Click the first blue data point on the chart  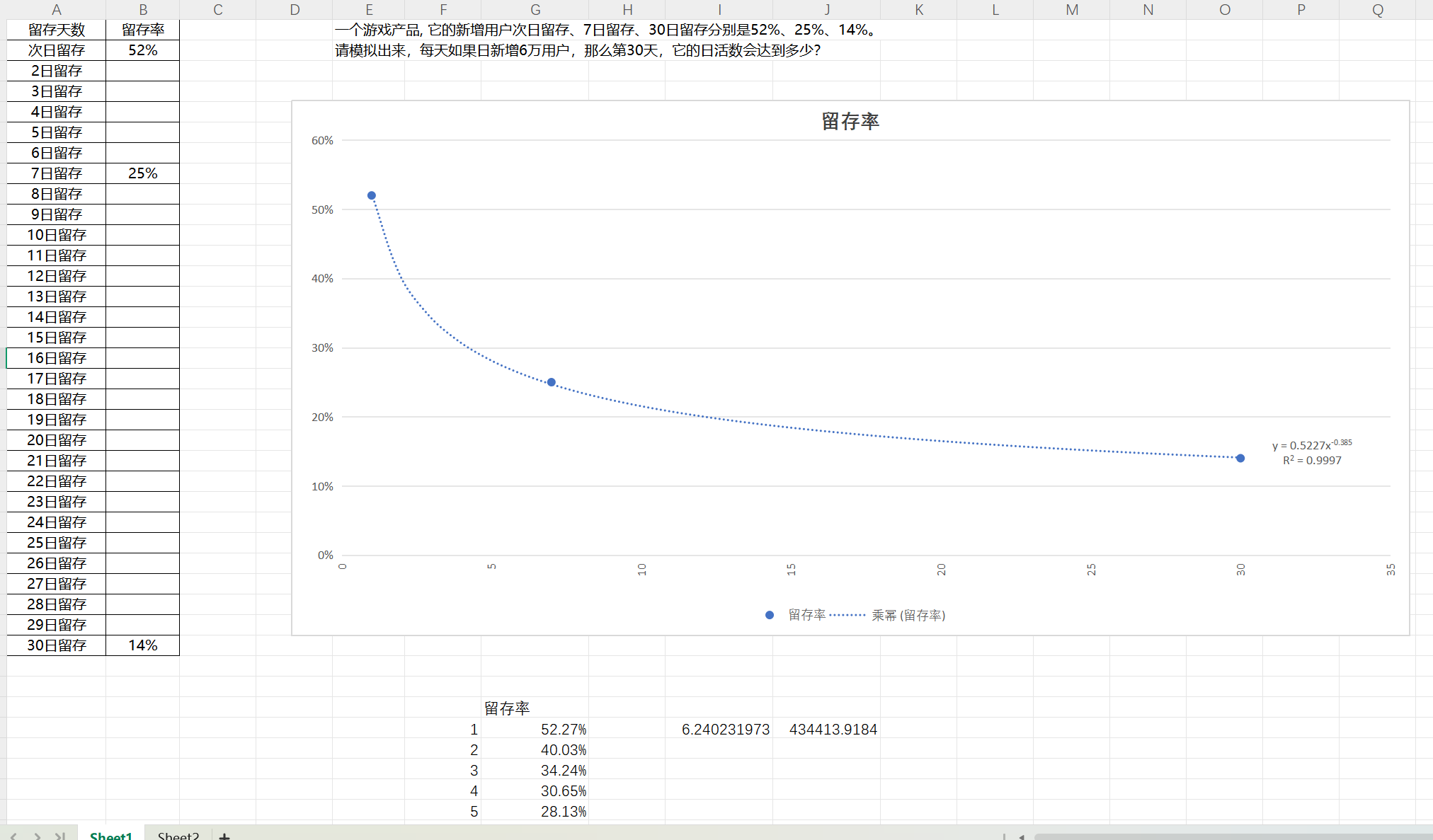coord(371,195)
